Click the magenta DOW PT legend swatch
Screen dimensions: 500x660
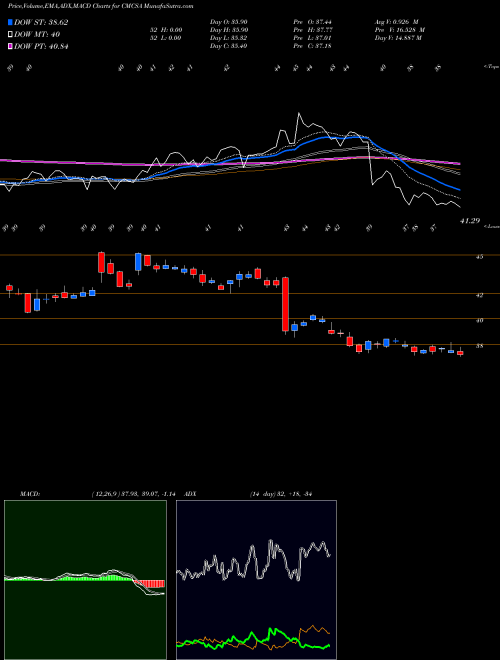(10, 46)
